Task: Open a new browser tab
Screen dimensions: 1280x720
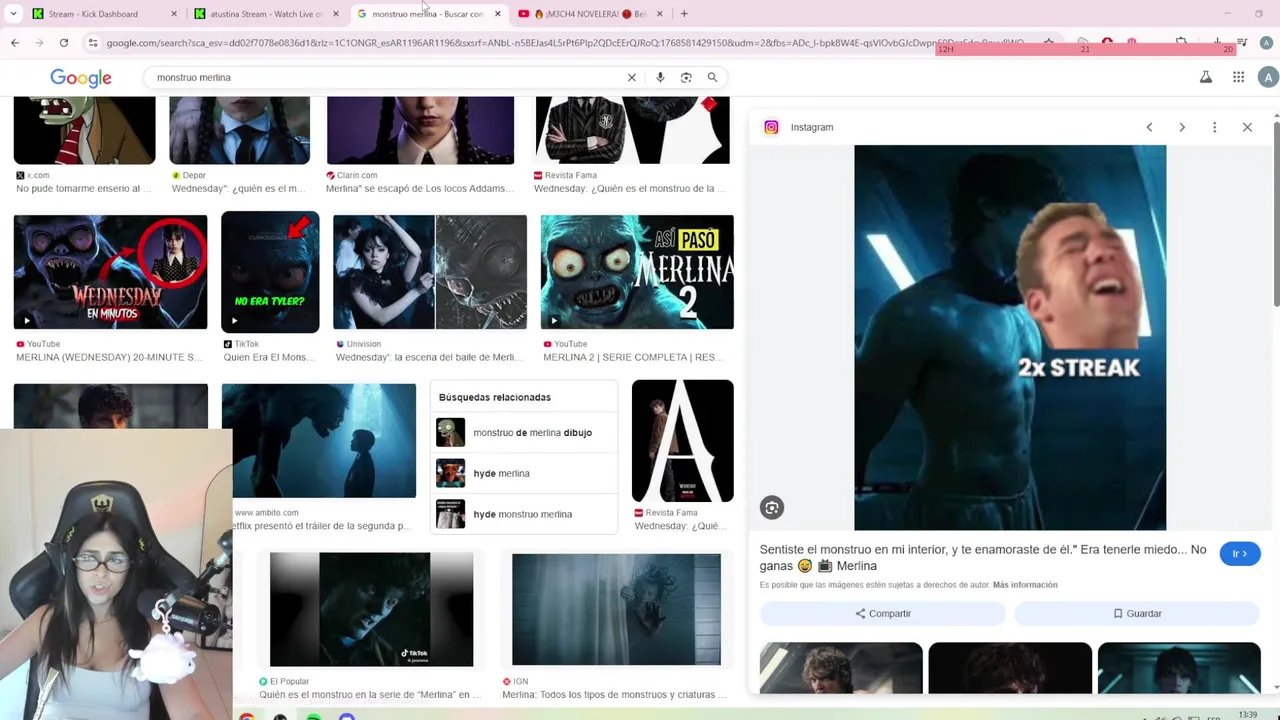Action: coord(684,14)
